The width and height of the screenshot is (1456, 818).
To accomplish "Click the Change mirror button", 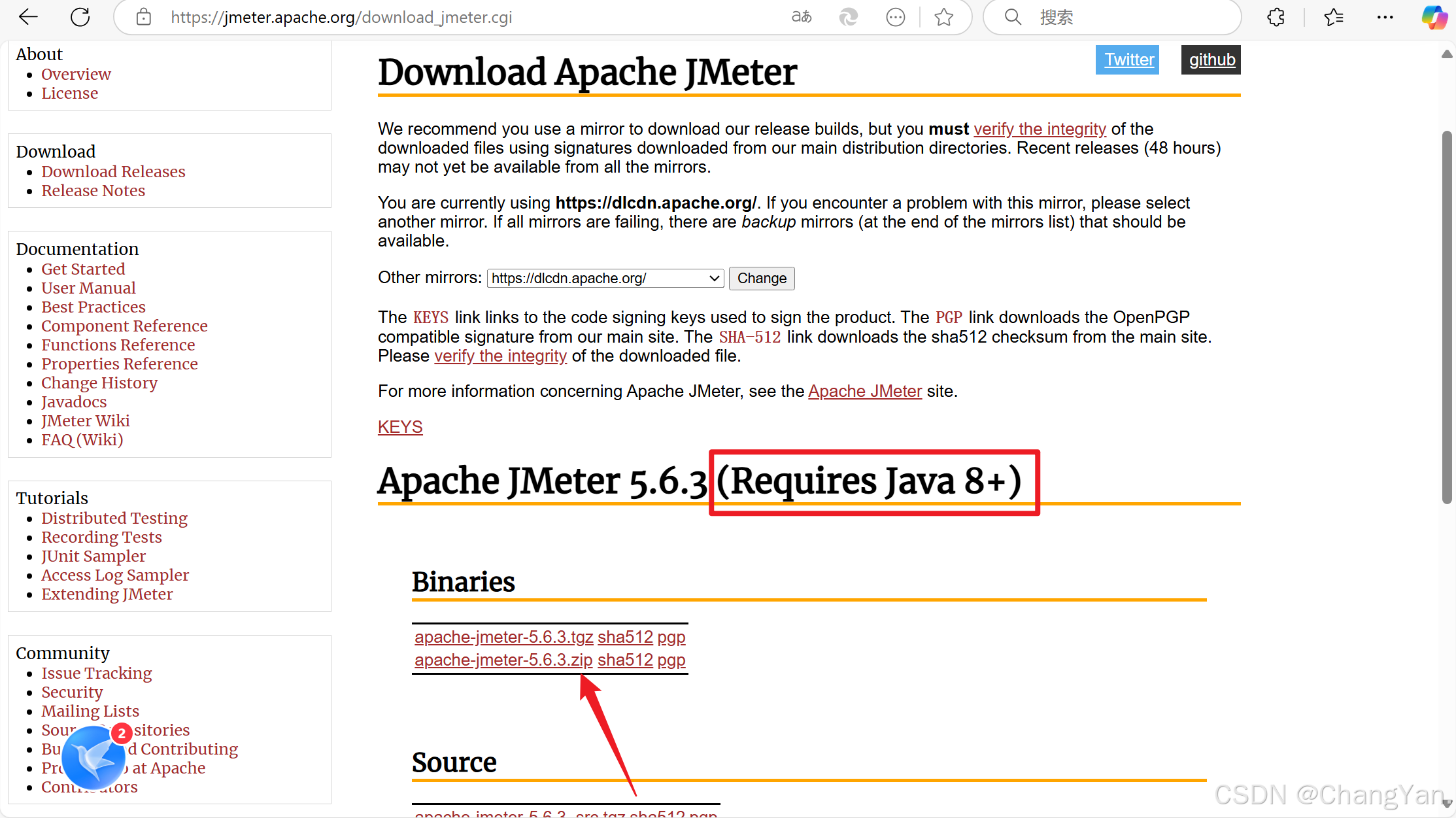I will click(762, 279).
